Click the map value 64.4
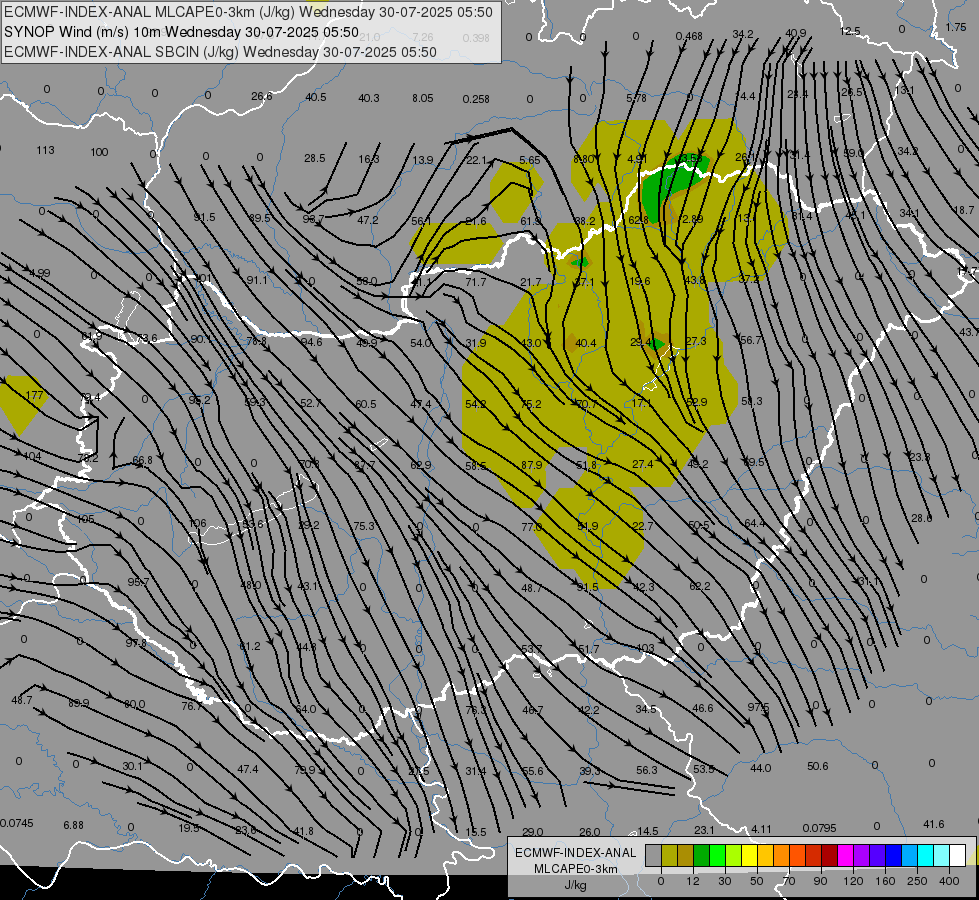Image resolution: width=979 pixels, height=900 pixels. 754,523
